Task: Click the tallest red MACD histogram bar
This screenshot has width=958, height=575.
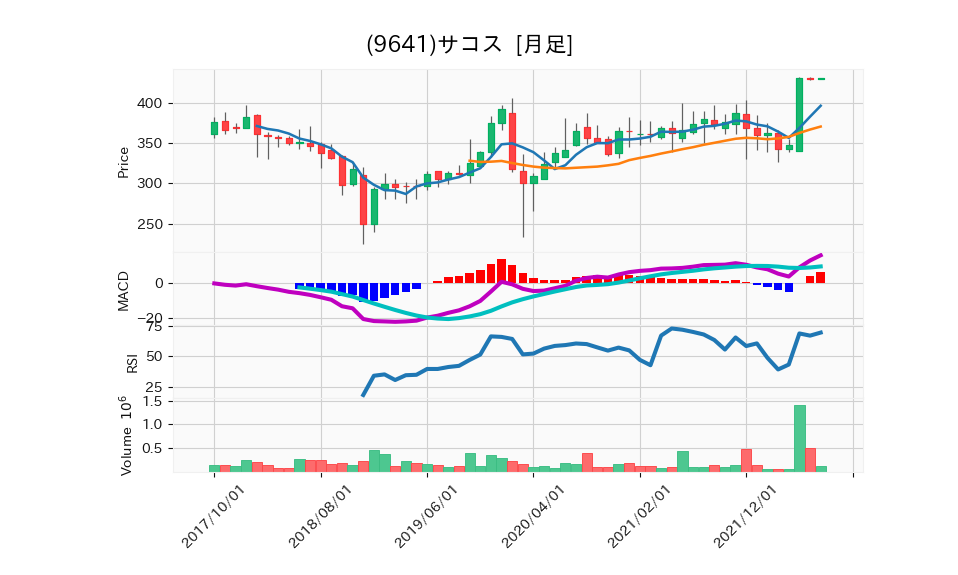Action: coord(502,271)
